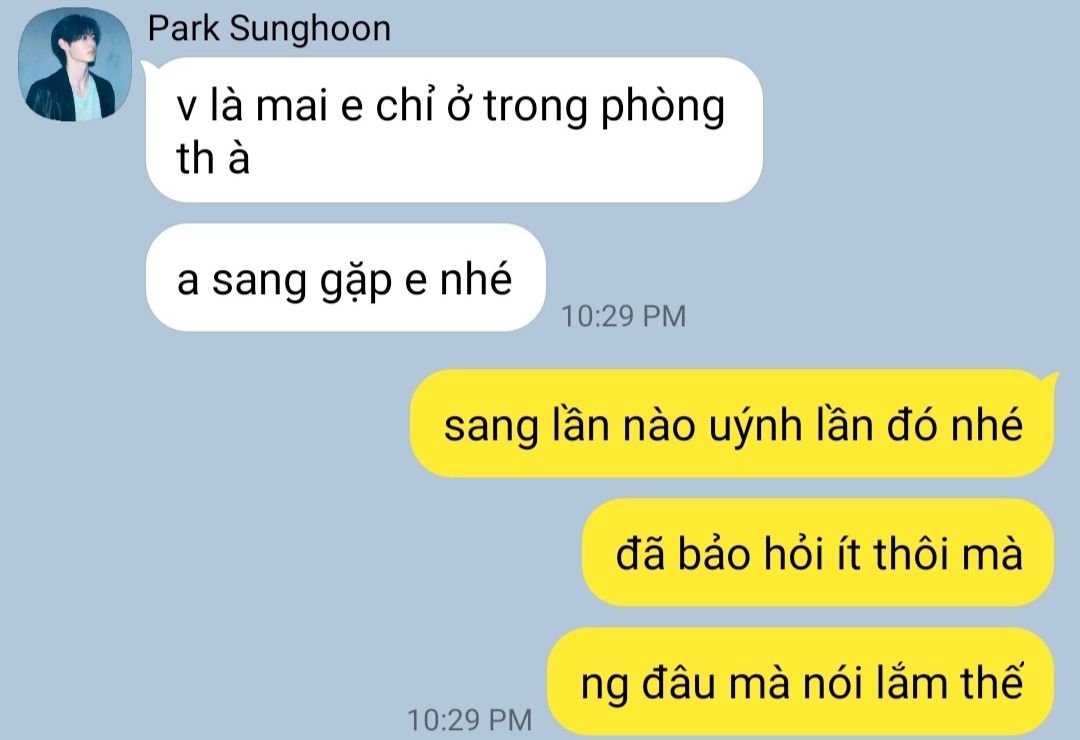Click the words 'th à' in the first bubble
This screenshot has height=740, width=1080.
pos(213,158)
